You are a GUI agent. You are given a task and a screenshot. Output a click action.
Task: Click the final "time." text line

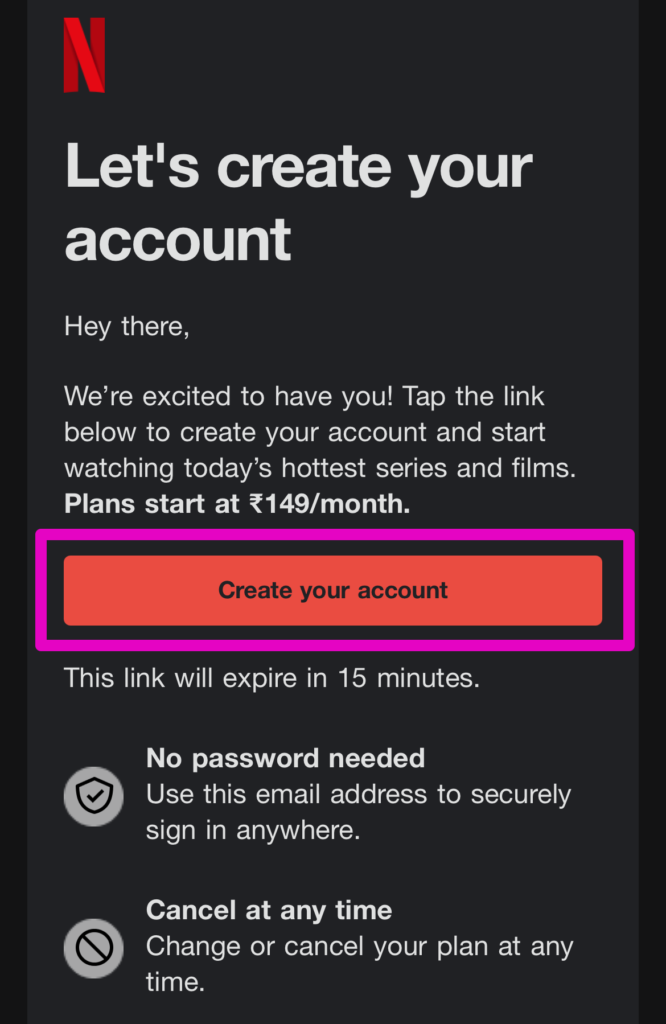click(x=175, y=982)
